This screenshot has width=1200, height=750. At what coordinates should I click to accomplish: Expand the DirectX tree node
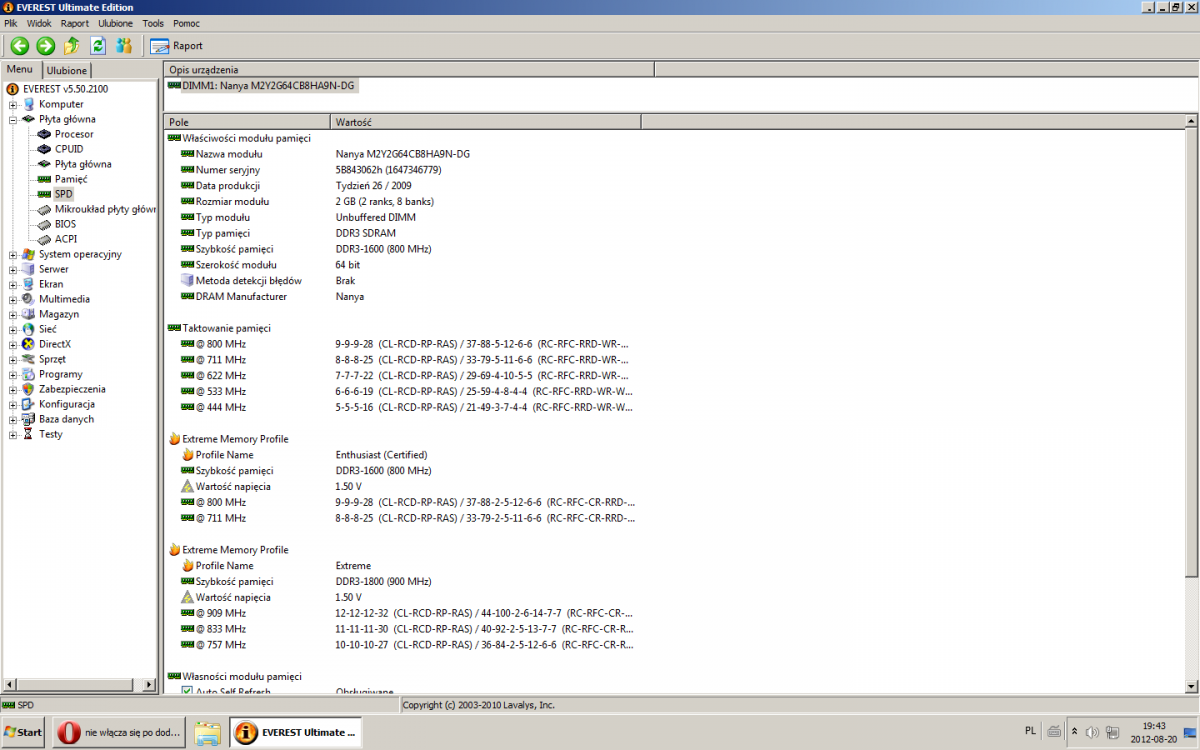(13, 344)
